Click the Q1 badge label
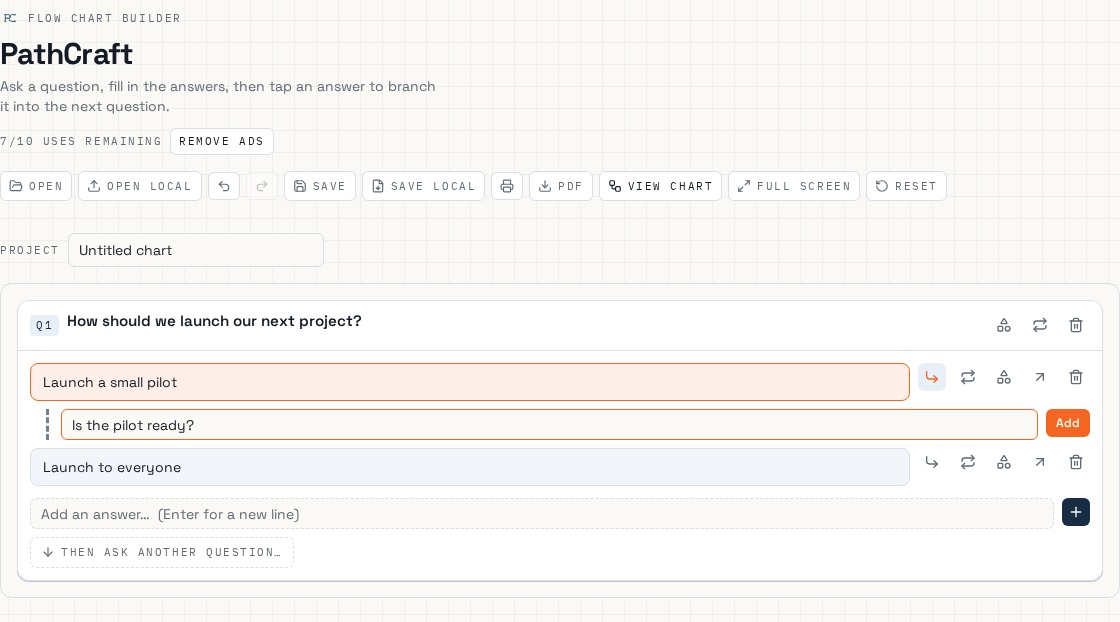Viewport: 1120px width, 622px height. (44, 326)
